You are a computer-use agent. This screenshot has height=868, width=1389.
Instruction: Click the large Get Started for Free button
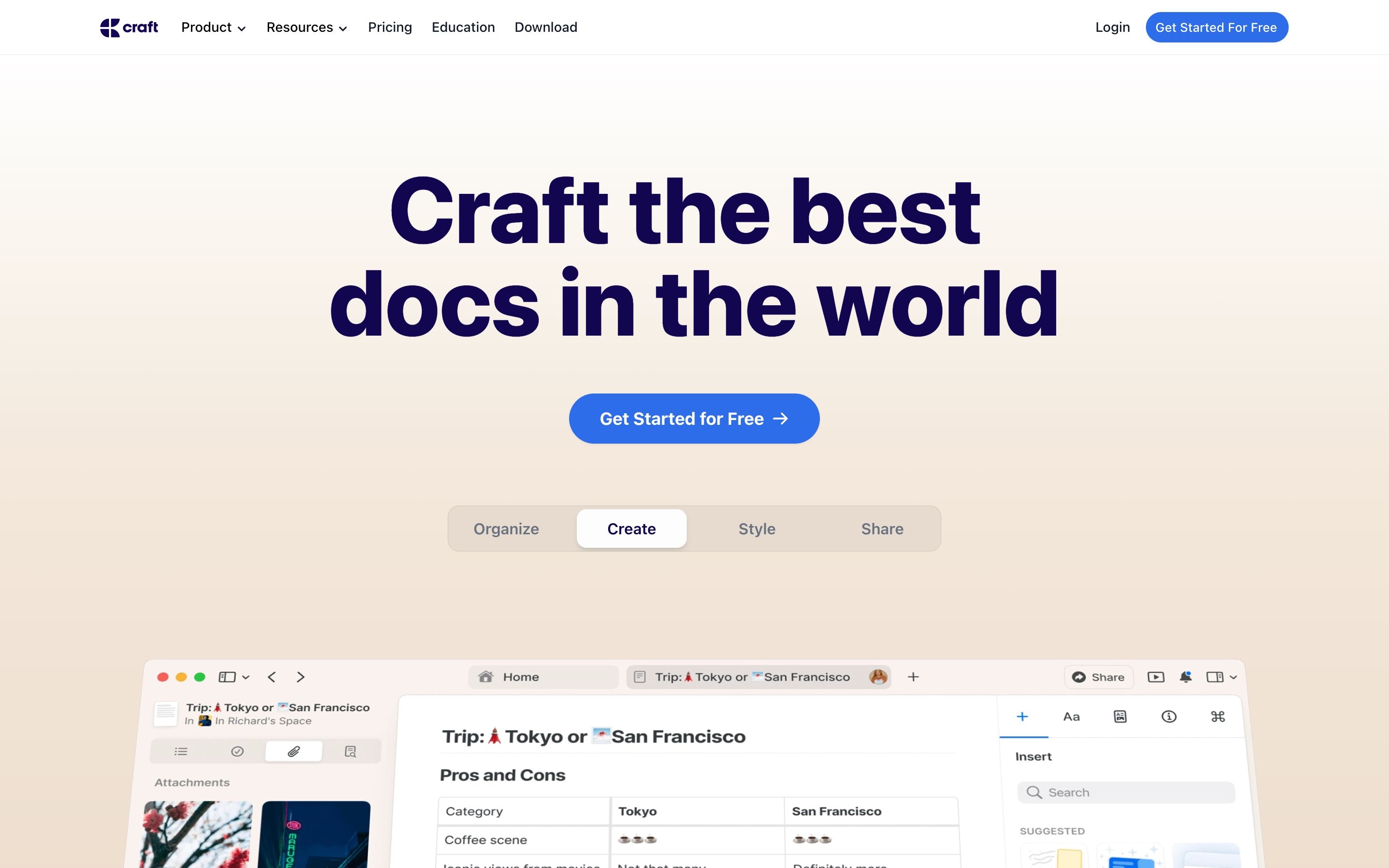point(694,419)
